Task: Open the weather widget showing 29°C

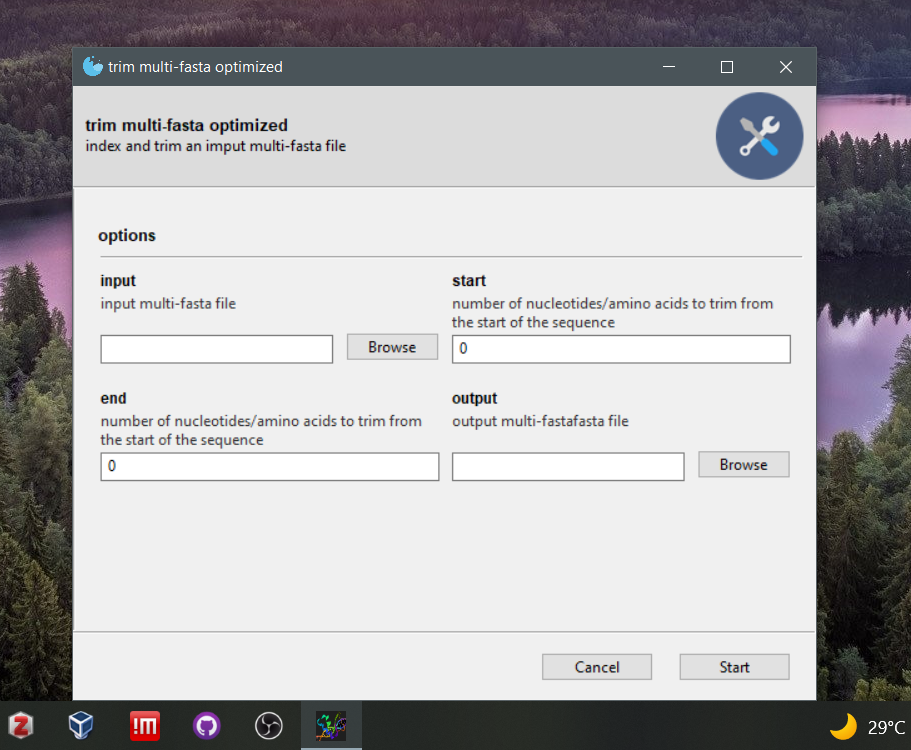Action: point(868,726)
